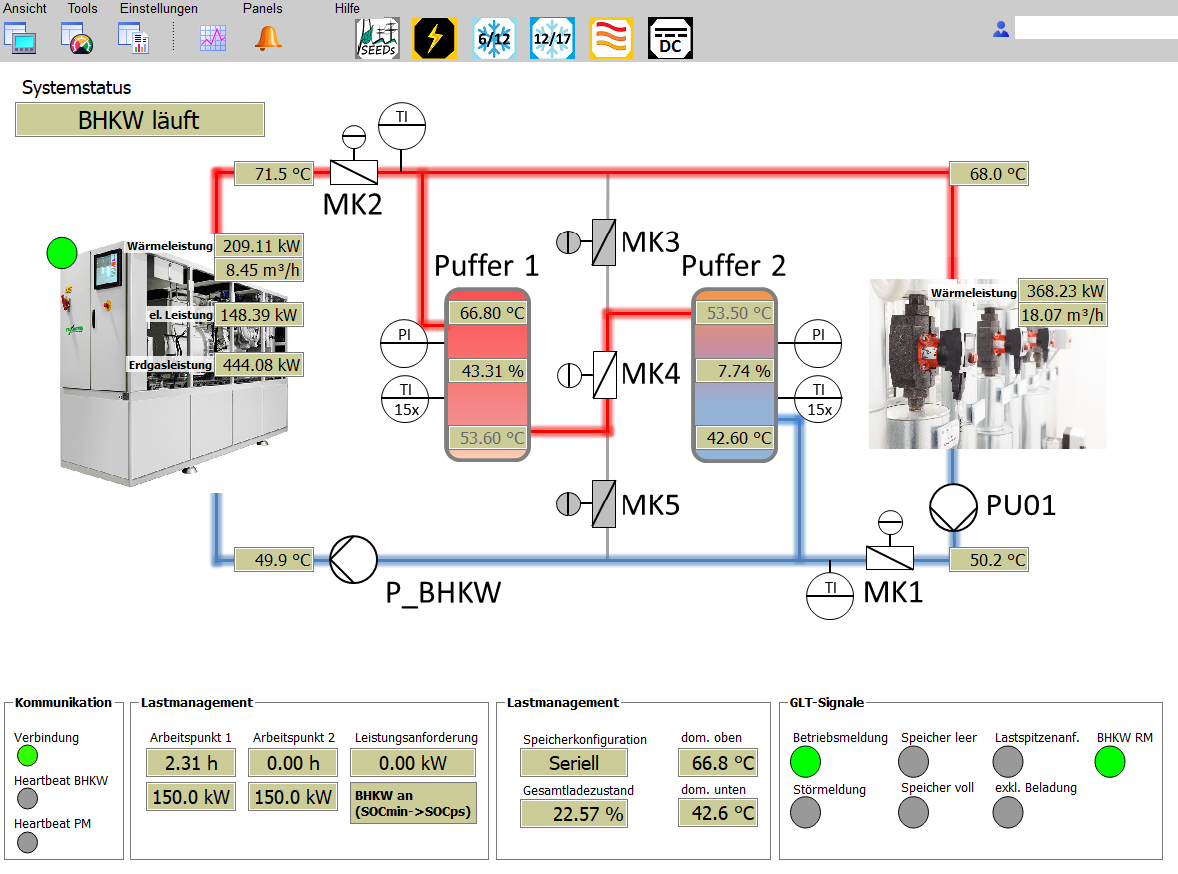Screen dimensions: 1178x874
Task: Click the BHKW unit image
Action: click(173, 364)
